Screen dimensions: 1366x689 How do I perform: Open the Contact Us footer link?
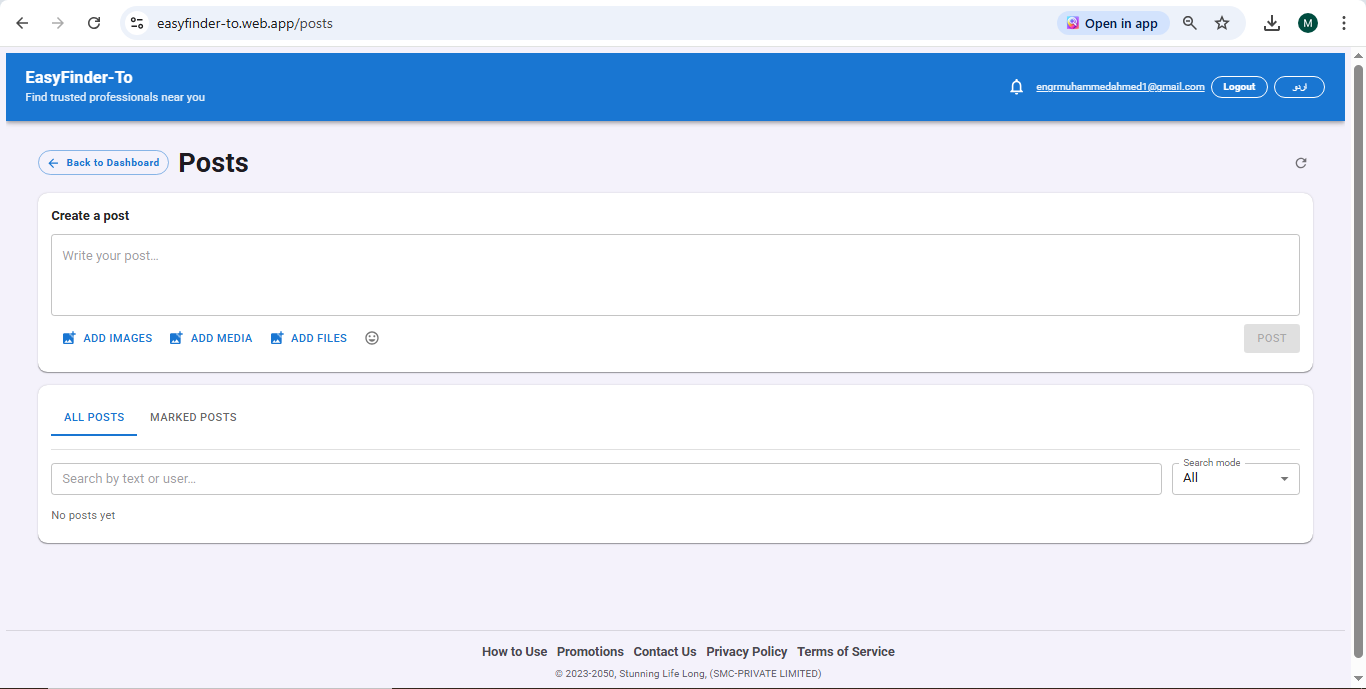point(665,652)
